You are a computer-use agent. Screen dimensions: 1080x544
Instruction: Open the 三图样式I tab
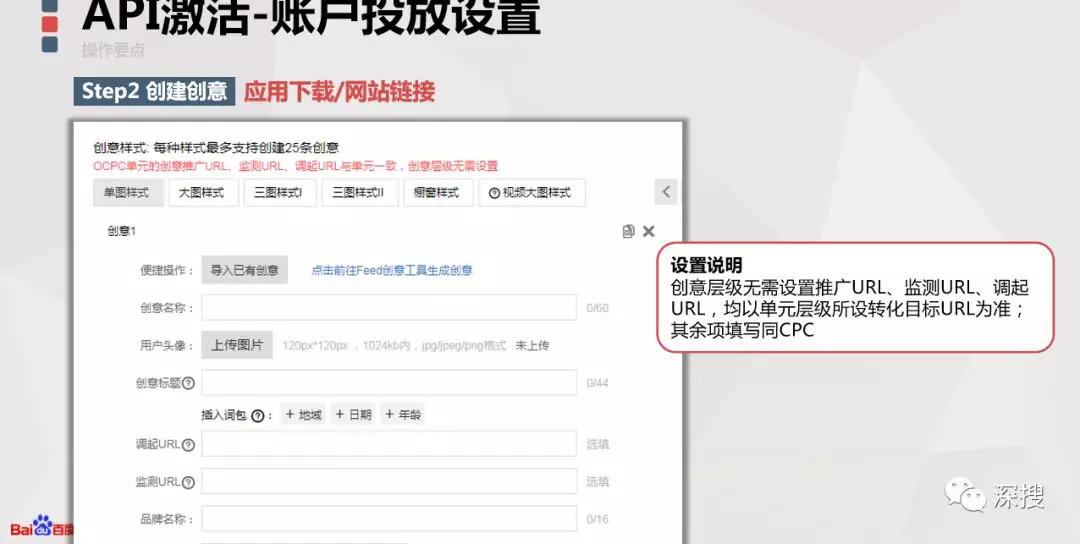(279, 193)
